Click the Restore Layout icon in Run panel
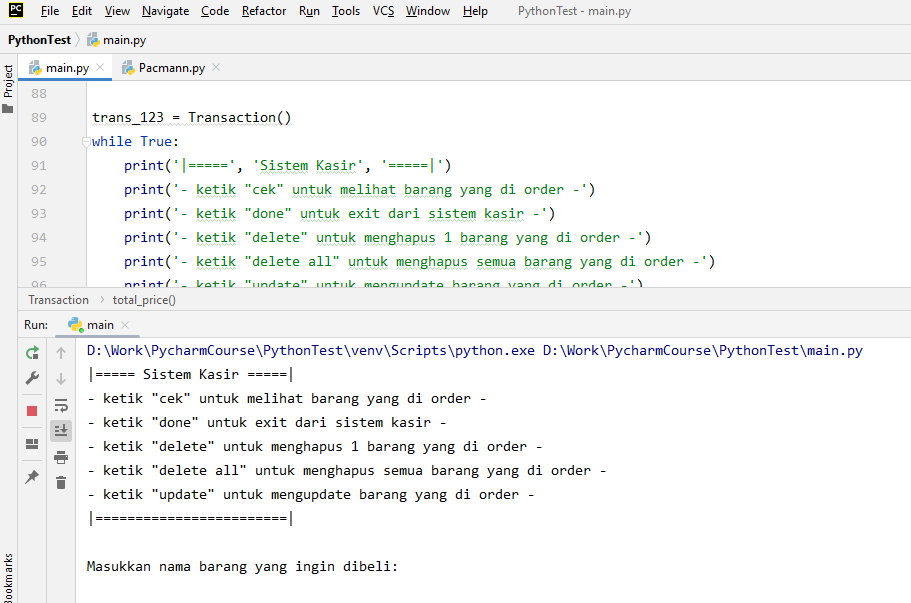911x603 pixels. tap(33, 444)
